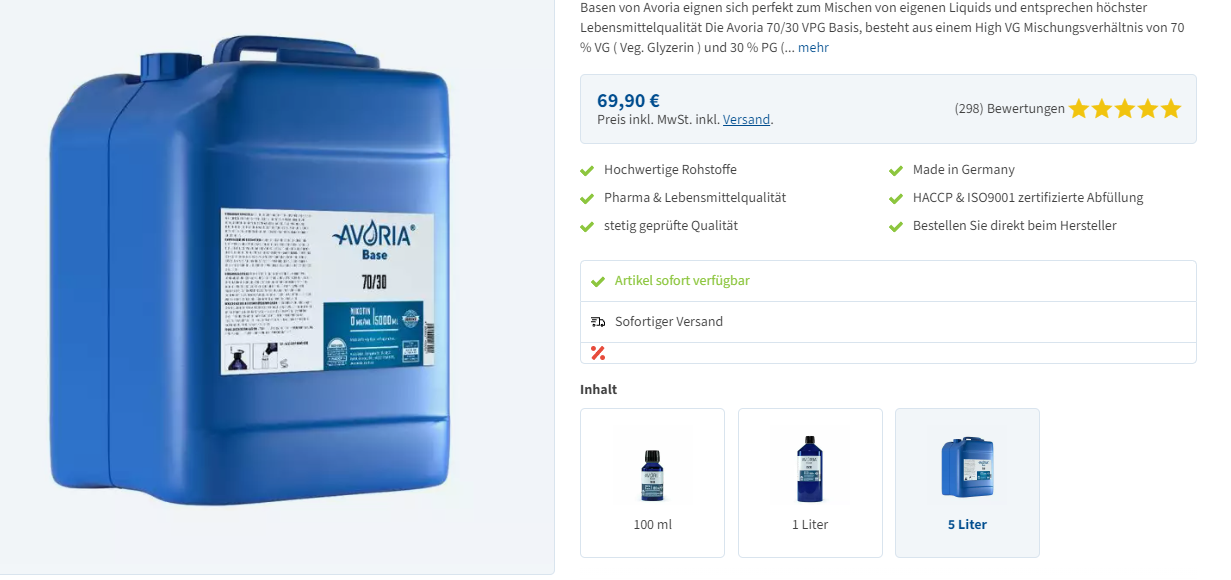
Task: Click the red percent discount icon
Action: coord(598,353)
